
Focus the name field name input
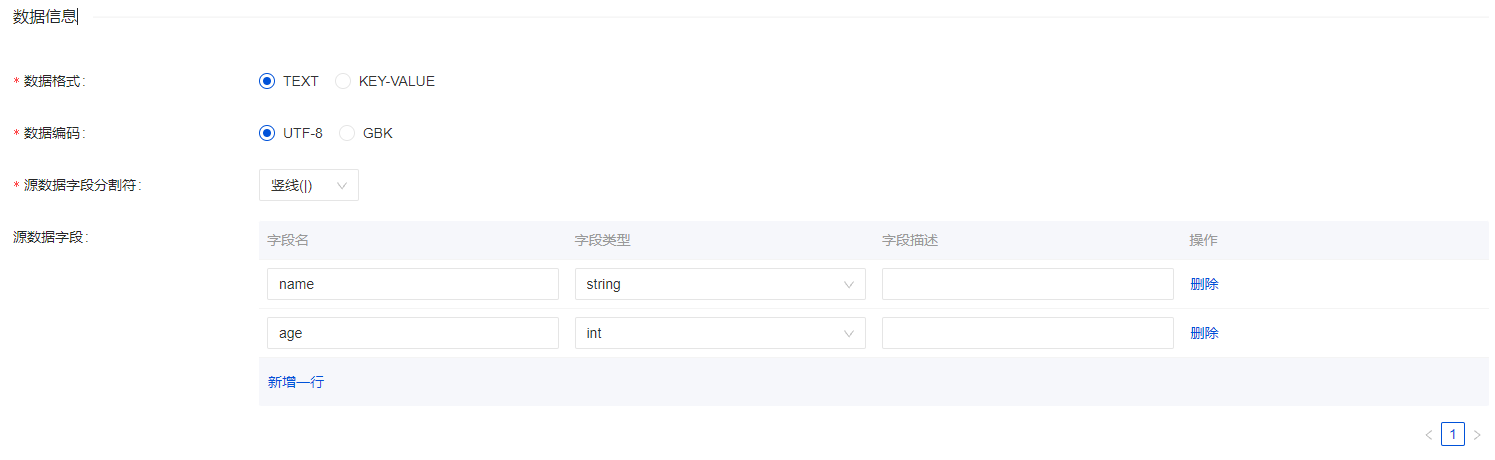point(412,284)
